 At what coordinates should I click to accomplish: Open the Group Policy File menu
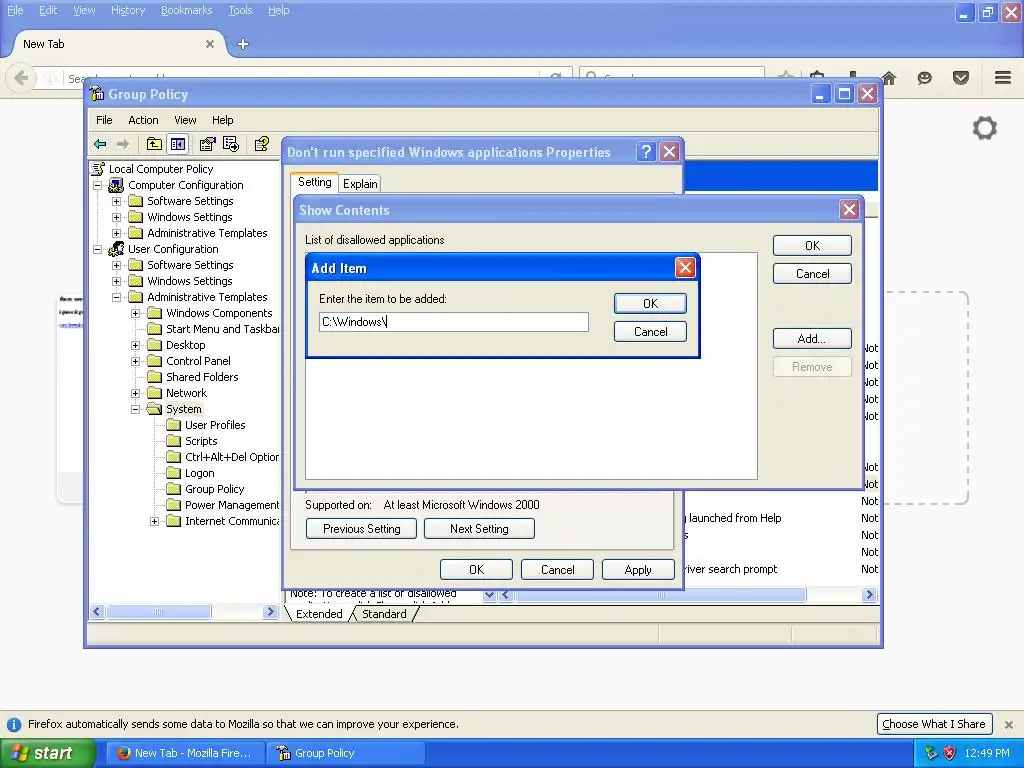(104, 120)
